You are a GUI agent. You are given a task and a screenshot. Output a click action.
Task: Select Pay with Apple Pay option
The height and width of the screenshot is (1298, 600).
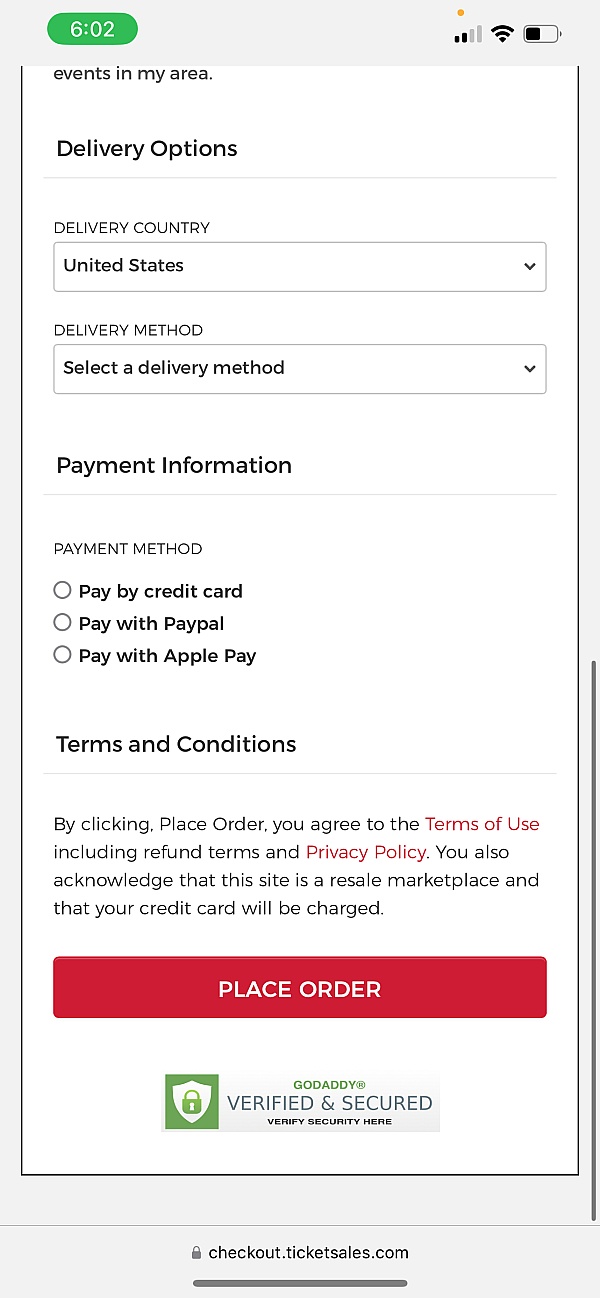[62, 654]
